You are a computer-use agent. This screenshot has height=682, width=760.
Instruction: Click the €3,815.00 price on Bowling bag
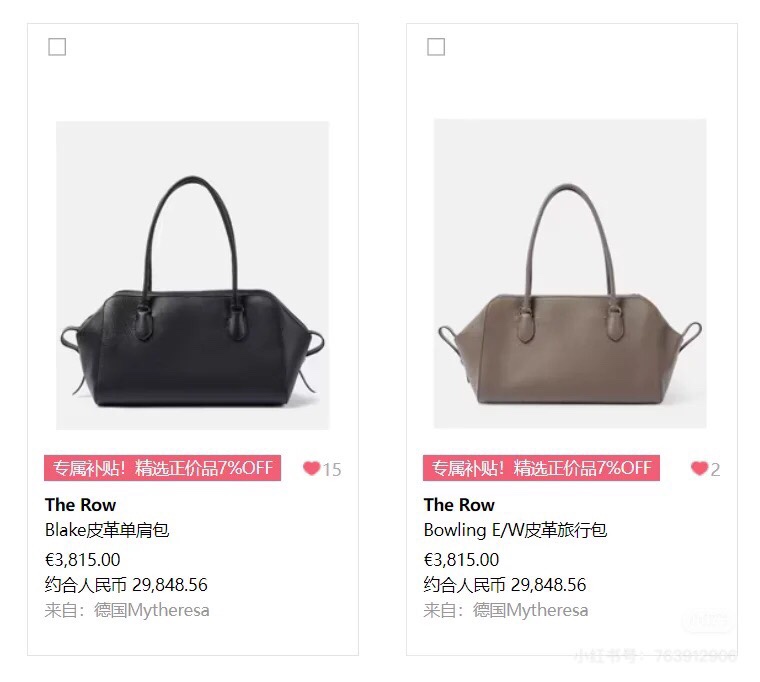(x=461, y=560)
